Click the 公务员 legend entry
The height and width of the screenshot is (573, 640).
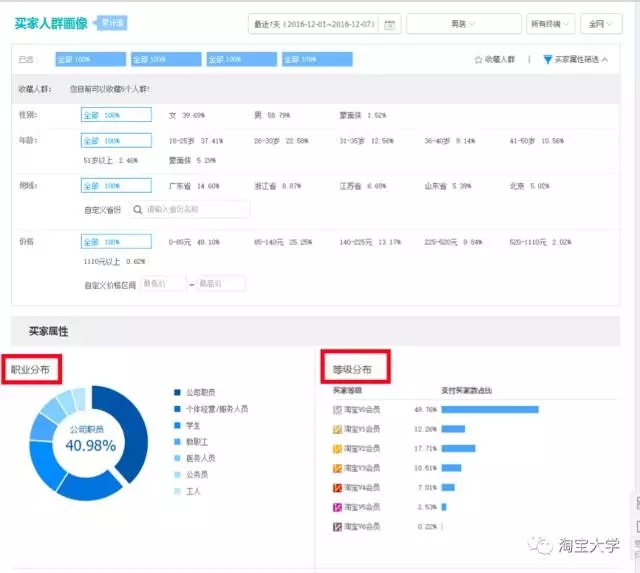191,475
